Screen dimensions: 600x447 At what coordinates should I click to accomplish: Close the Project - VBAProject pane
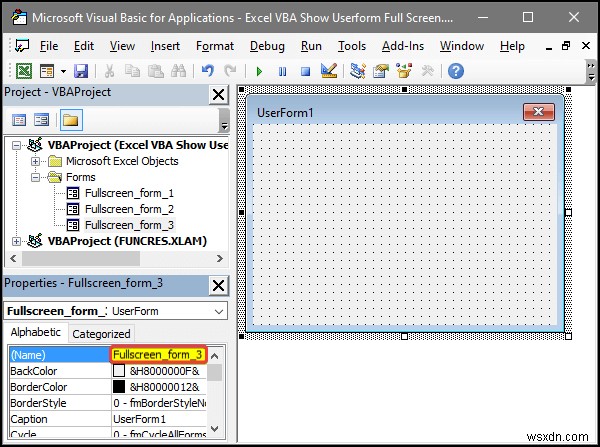tap(218, 94)
